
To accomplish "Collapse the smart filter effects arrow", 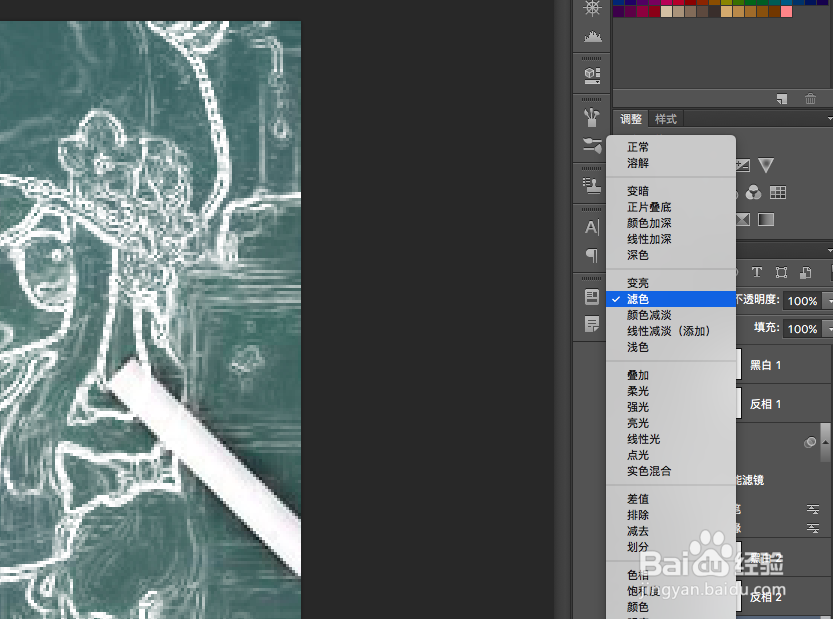I will (825, 442).
